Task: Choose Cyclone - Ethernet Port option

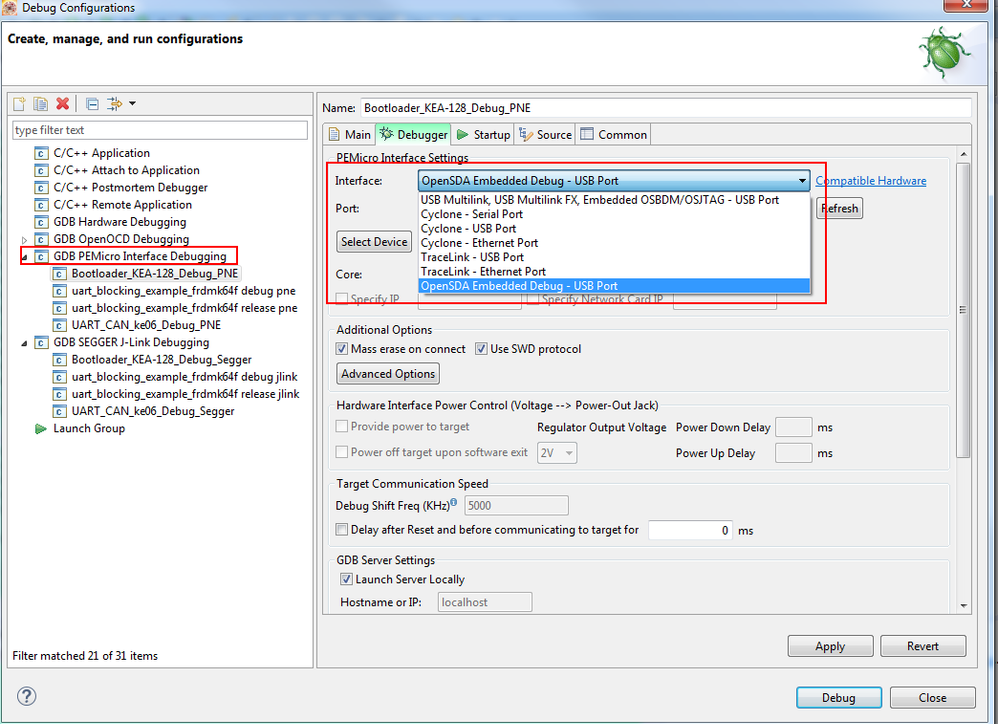Action: tap(614, 242)
